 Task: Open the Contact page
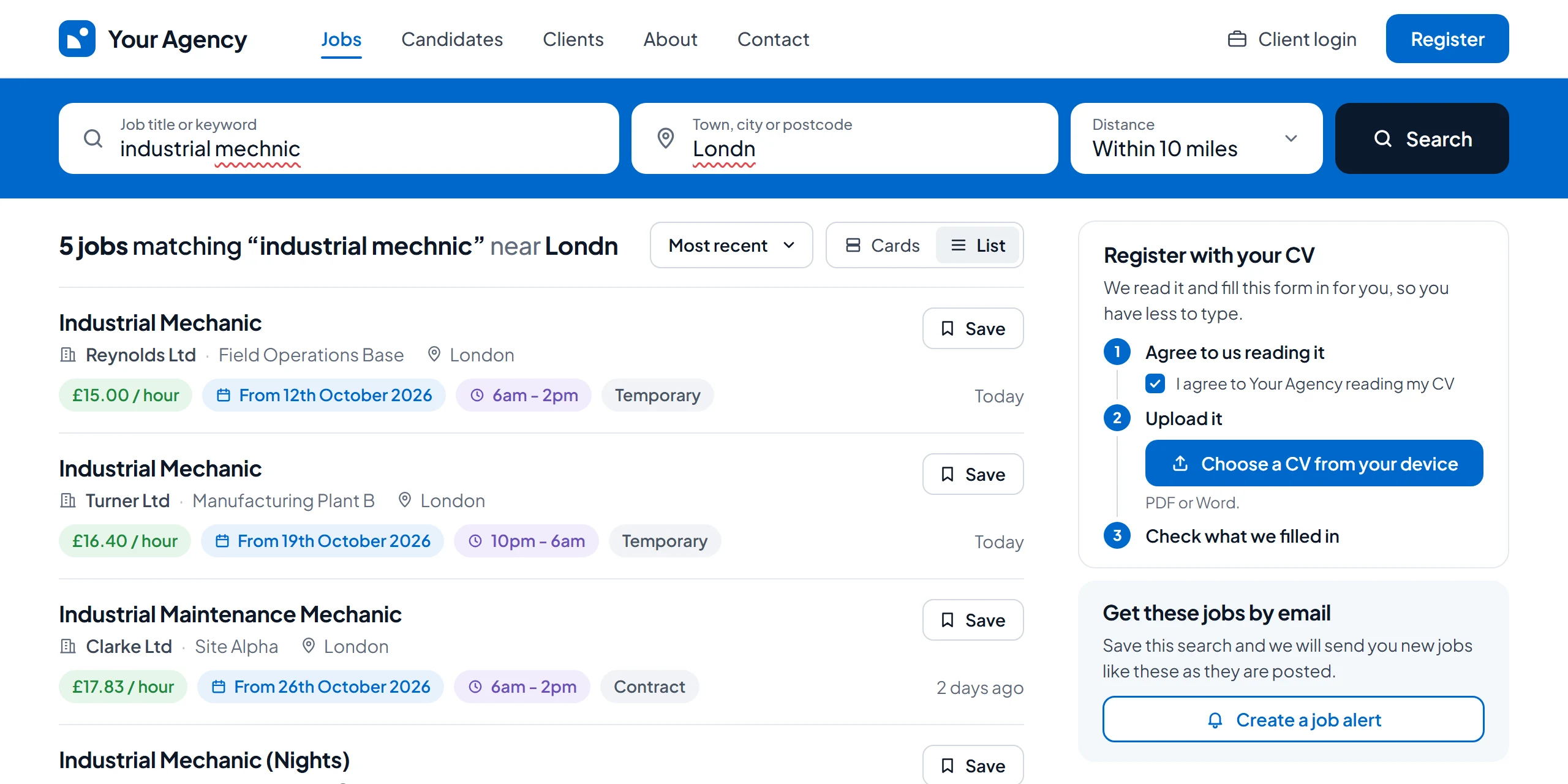click(x=773, y=39)
